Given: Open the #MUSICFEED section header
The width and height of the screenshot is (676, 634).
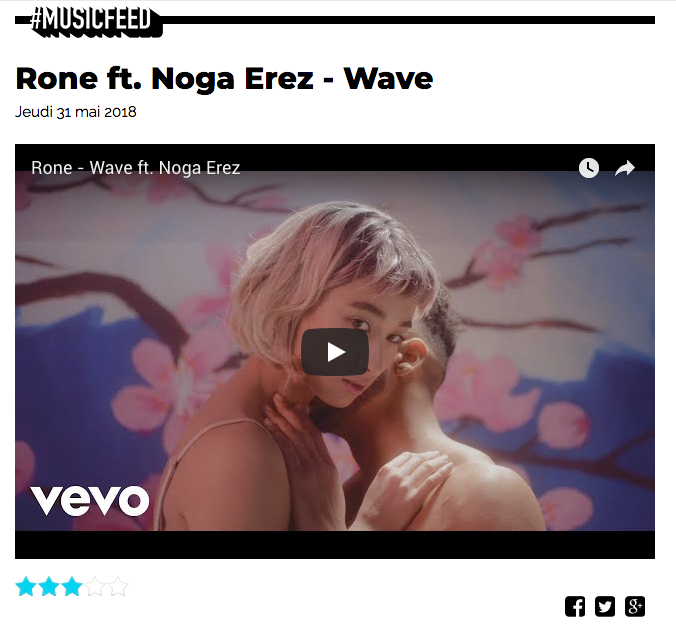Looking at the screenshot, I should click(91, 22).
